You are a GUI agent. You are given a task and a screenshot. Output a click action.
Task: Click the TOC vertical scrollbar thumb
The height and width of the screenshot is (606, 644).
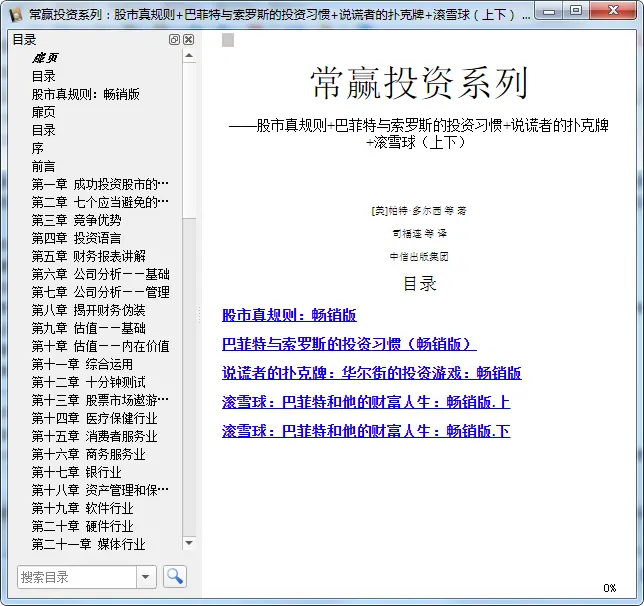(x=189, y=140)
